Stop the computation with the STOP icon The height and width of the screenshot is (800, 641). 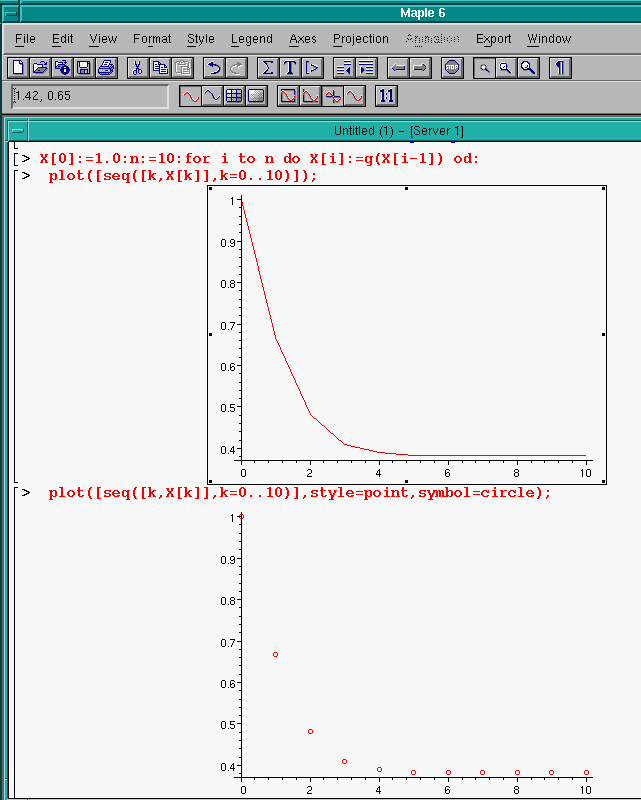pos(452,68)
